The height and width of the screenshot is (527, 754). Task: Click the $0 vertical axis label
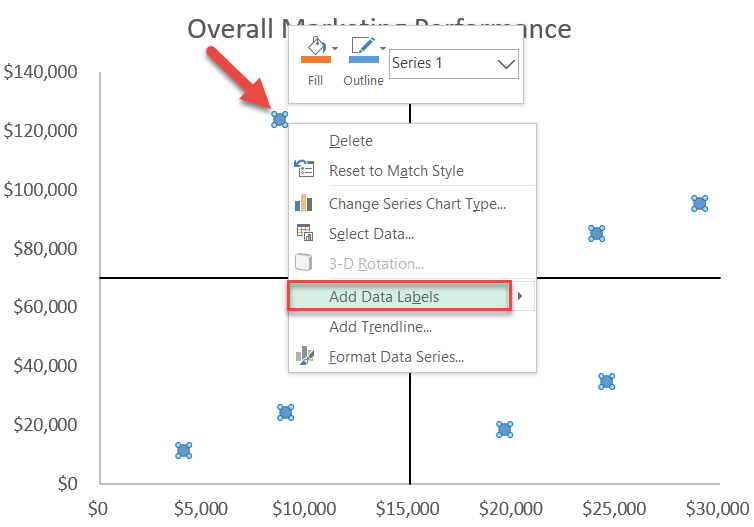coord(68,484)
